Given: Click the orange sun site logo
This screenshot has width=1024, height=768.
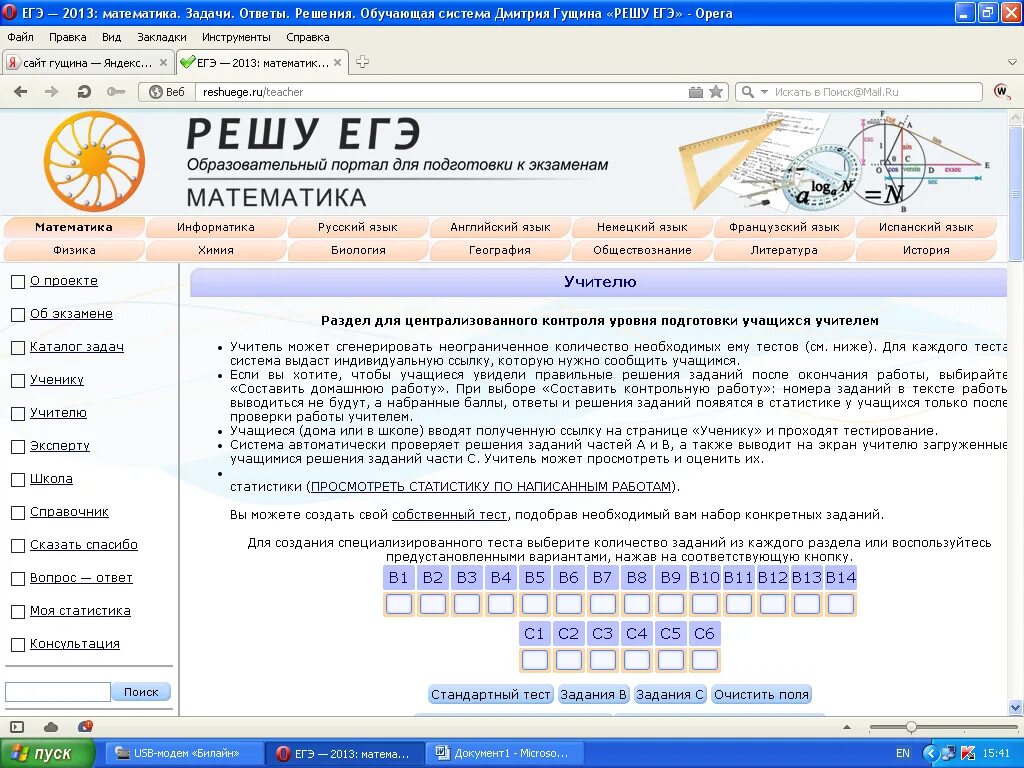Looking at the screenshot, I should (94, 161).
